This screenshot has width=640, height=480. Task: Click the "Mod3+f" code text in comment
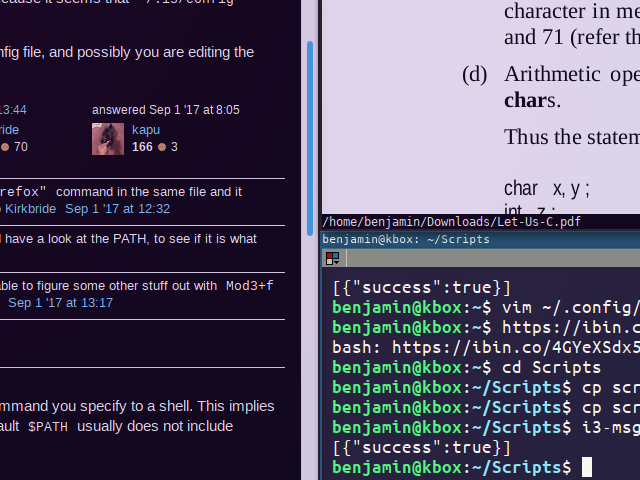point(249,286)
